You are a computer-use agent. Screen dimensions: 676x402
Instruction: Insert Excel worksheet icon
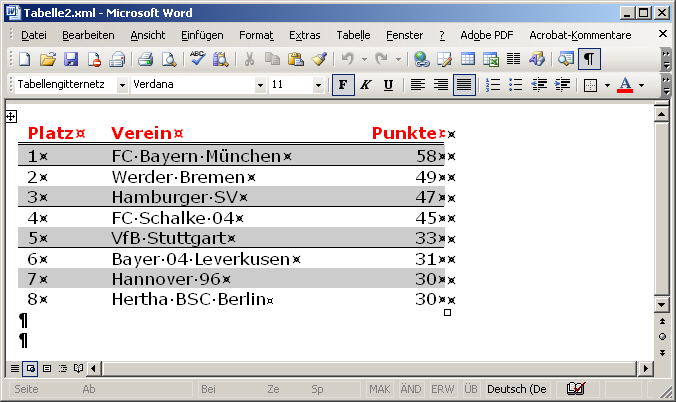pyautogui.click(x=491, y=59)
